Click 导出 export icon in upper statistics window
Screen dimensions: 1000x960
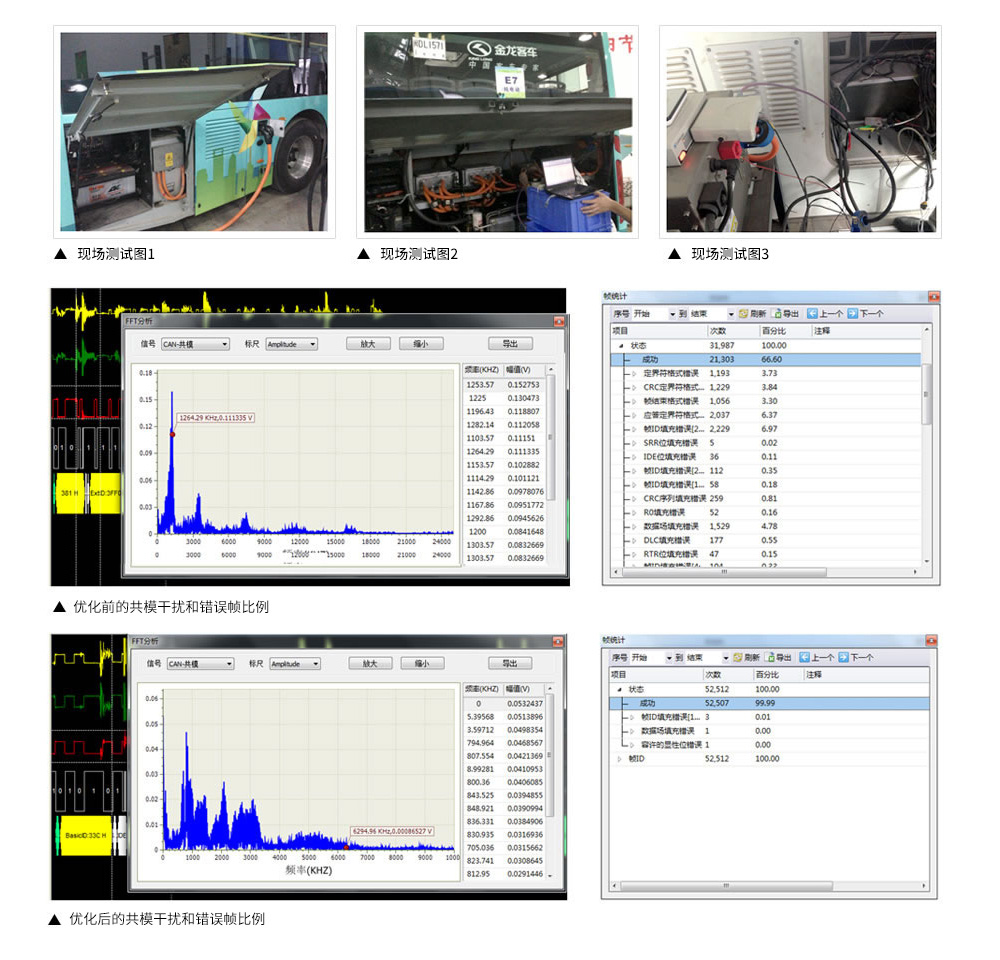tap(779, 313)
